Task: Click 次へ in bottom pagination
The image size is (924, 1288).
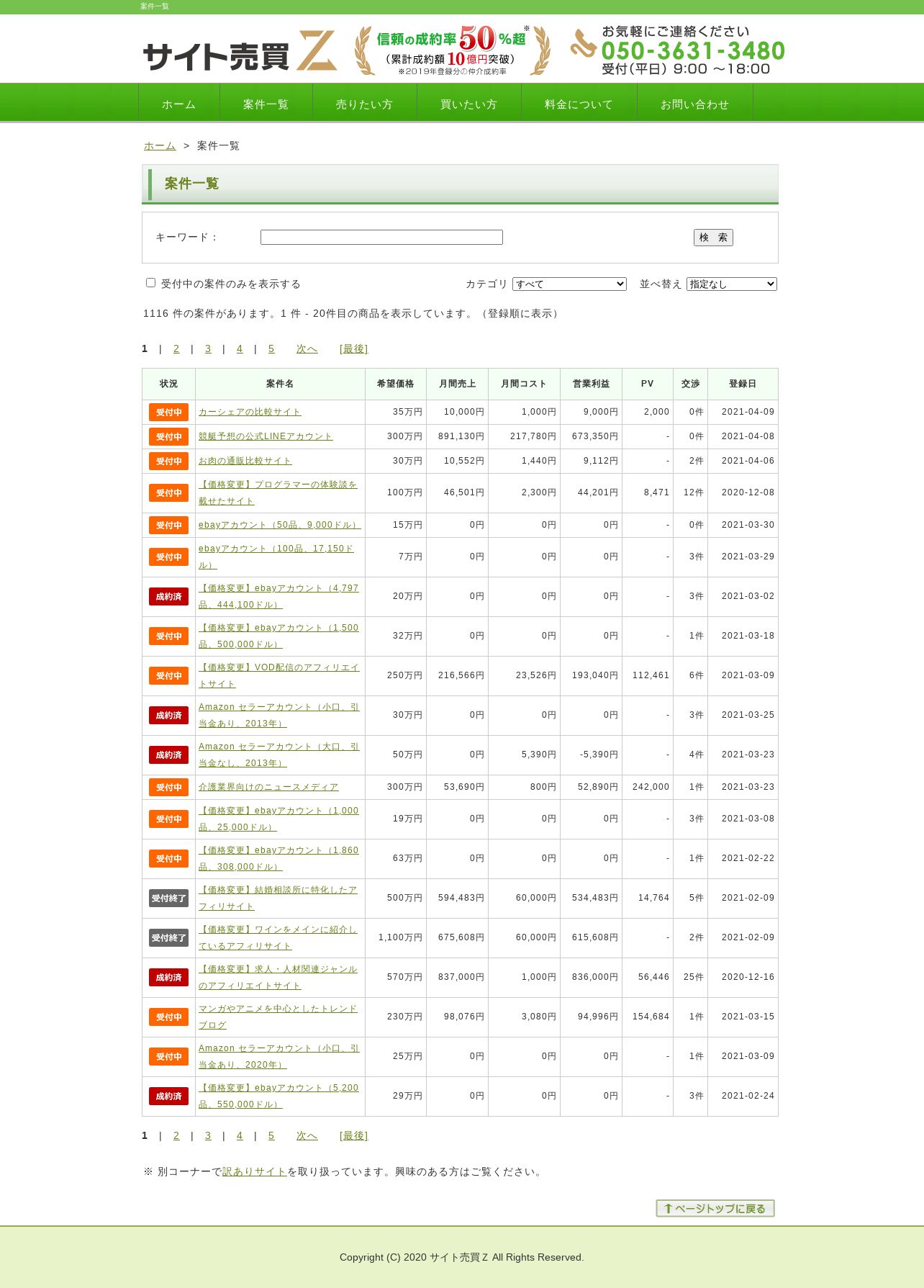Action: tap(307, 1135)
